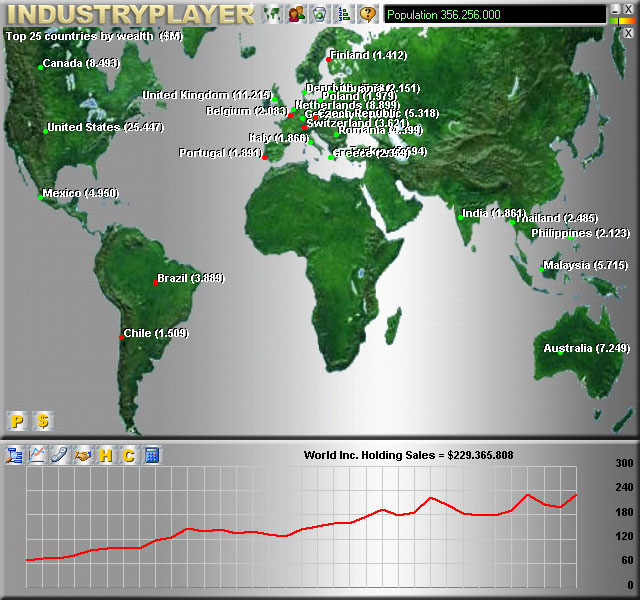640x600 pixels.
Task: Click the yellow P map button
Action: (x=17, y=421)
